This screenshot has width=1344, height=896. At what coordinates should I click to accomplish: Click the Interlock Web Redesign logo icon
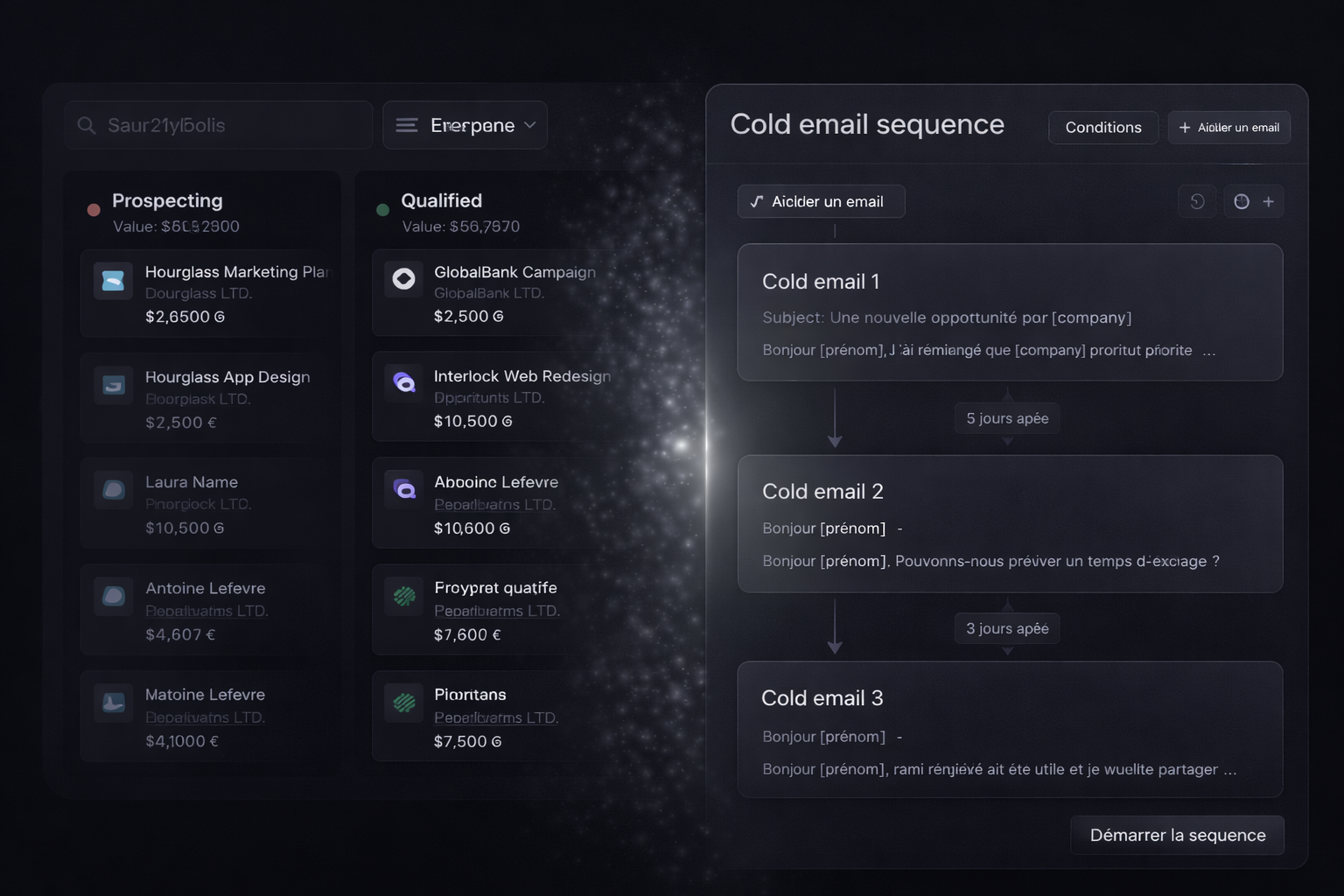tap(403, 382)
